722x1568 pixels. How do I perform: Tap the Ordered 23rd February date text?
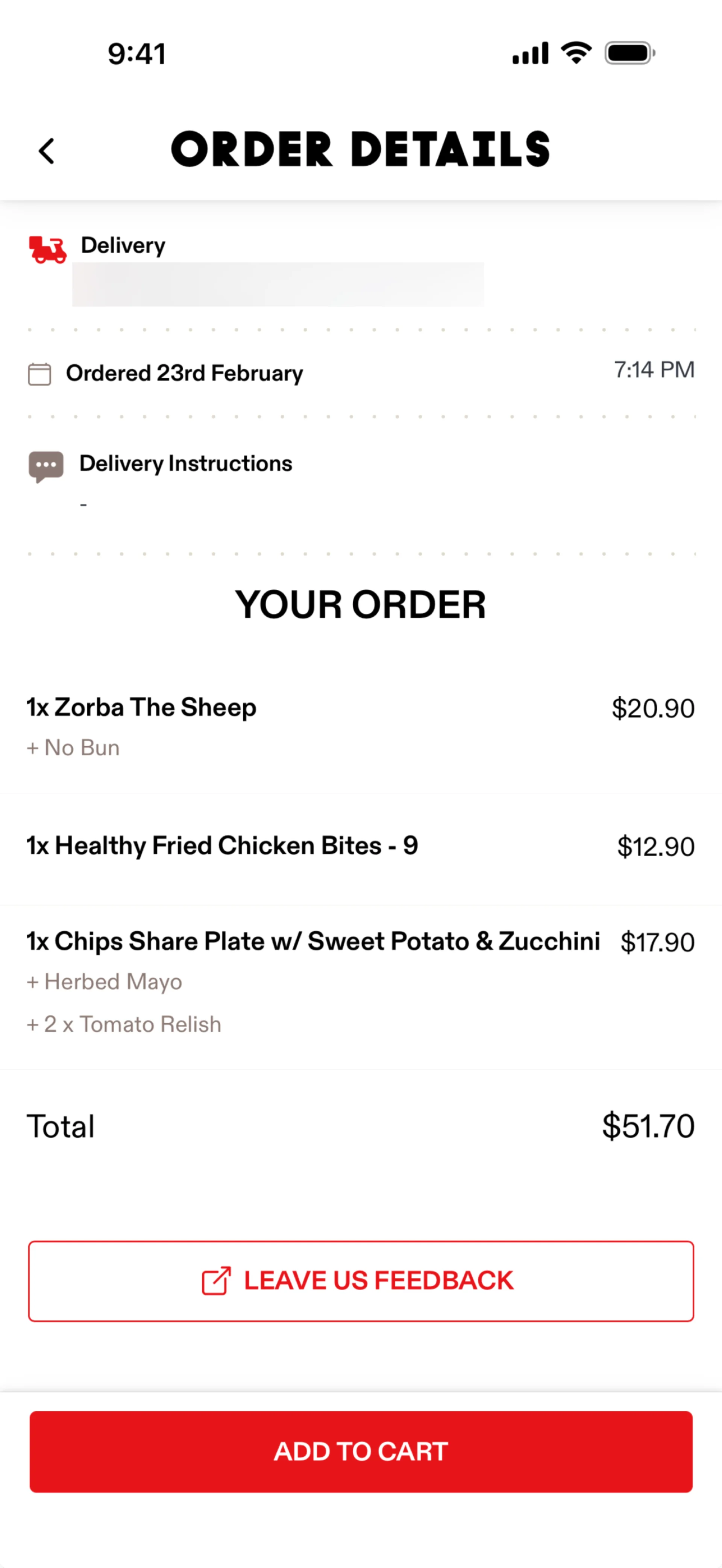pyautogui.click(x=184, y=373)
